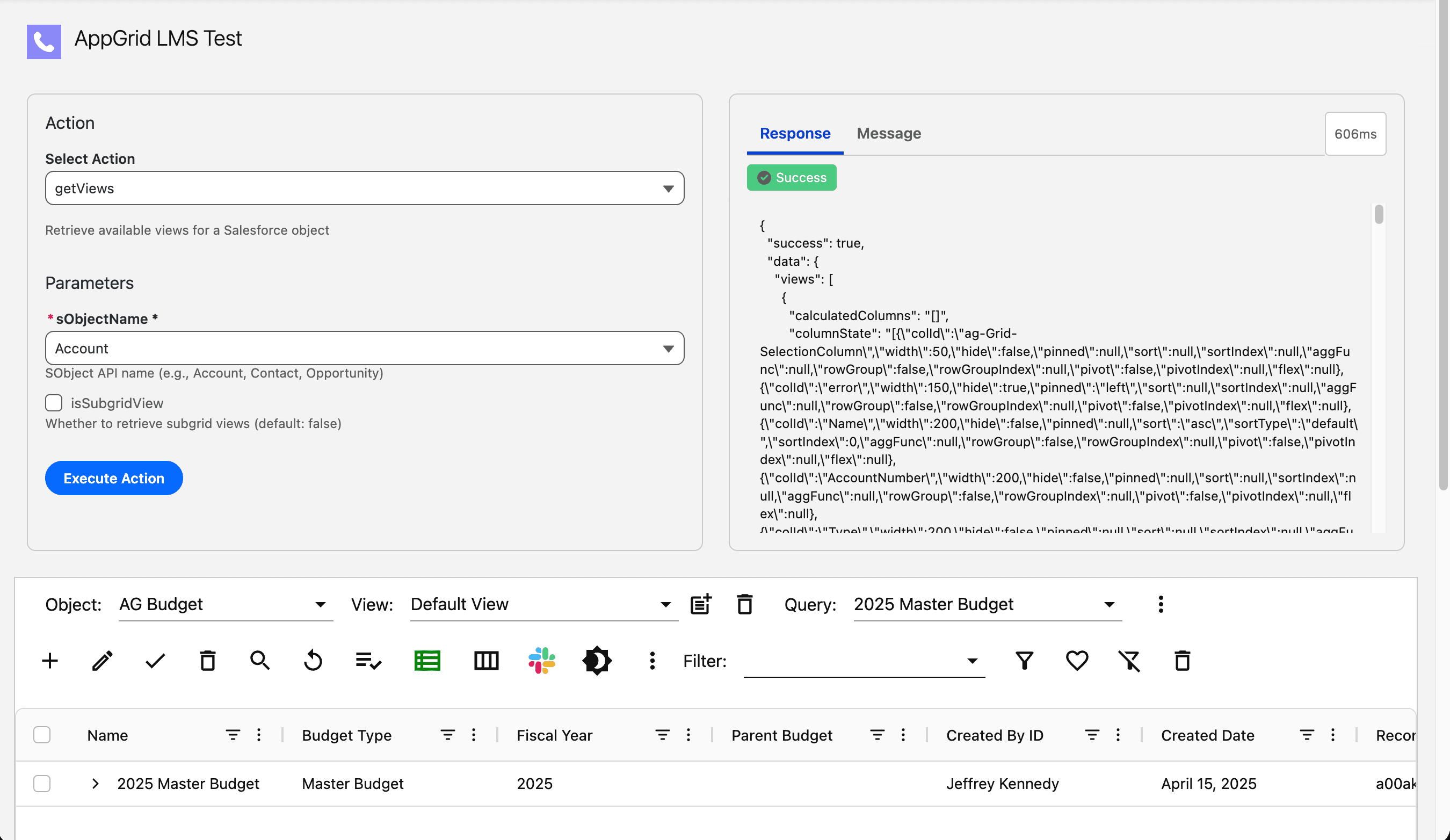Click the refresh icon in the toolbar

click(x=313, y=661)
